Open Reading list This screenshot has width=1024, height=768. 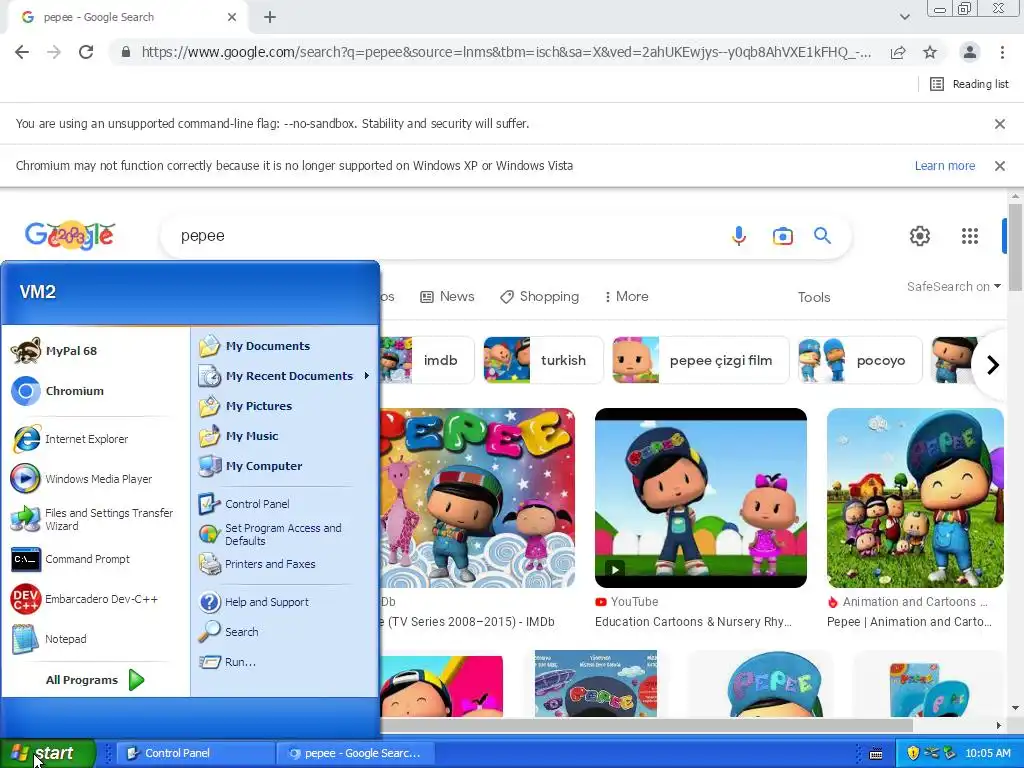[969, 84]
